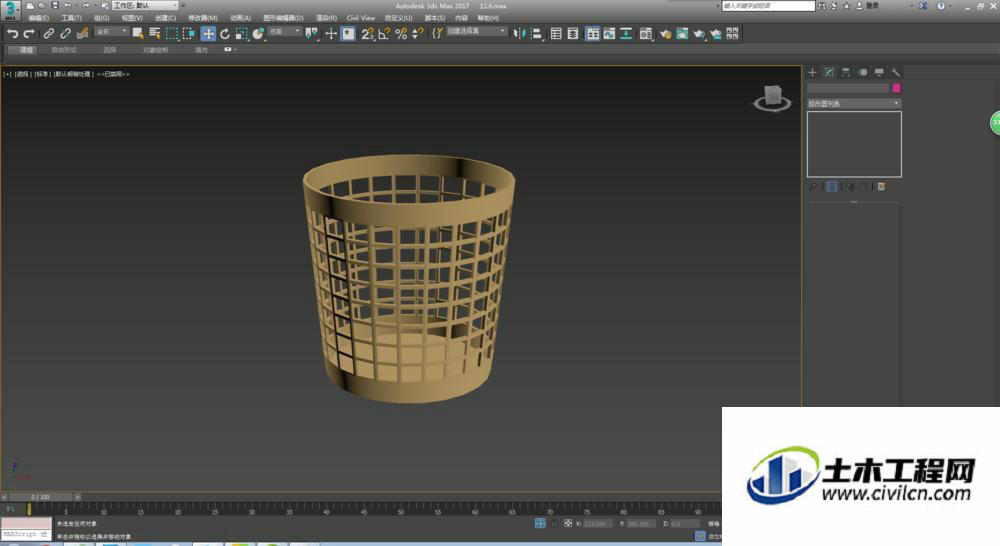Click the Render in the Cloud icon
Image resolution: width=1000 pixels, height=546 pixels.
pos(716,34)
